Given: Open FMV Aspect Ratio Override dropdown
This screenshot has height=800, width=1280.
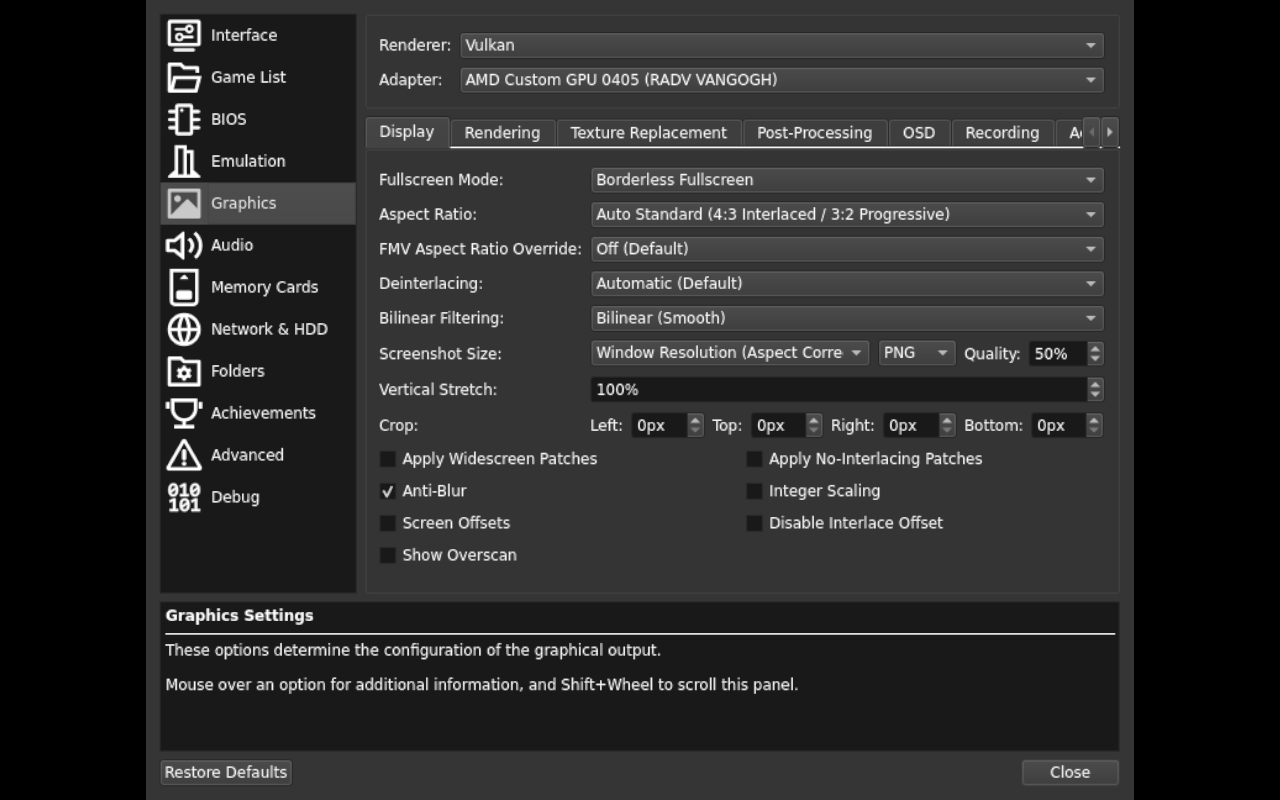Looking at the screenshot, I should point(847,249).
